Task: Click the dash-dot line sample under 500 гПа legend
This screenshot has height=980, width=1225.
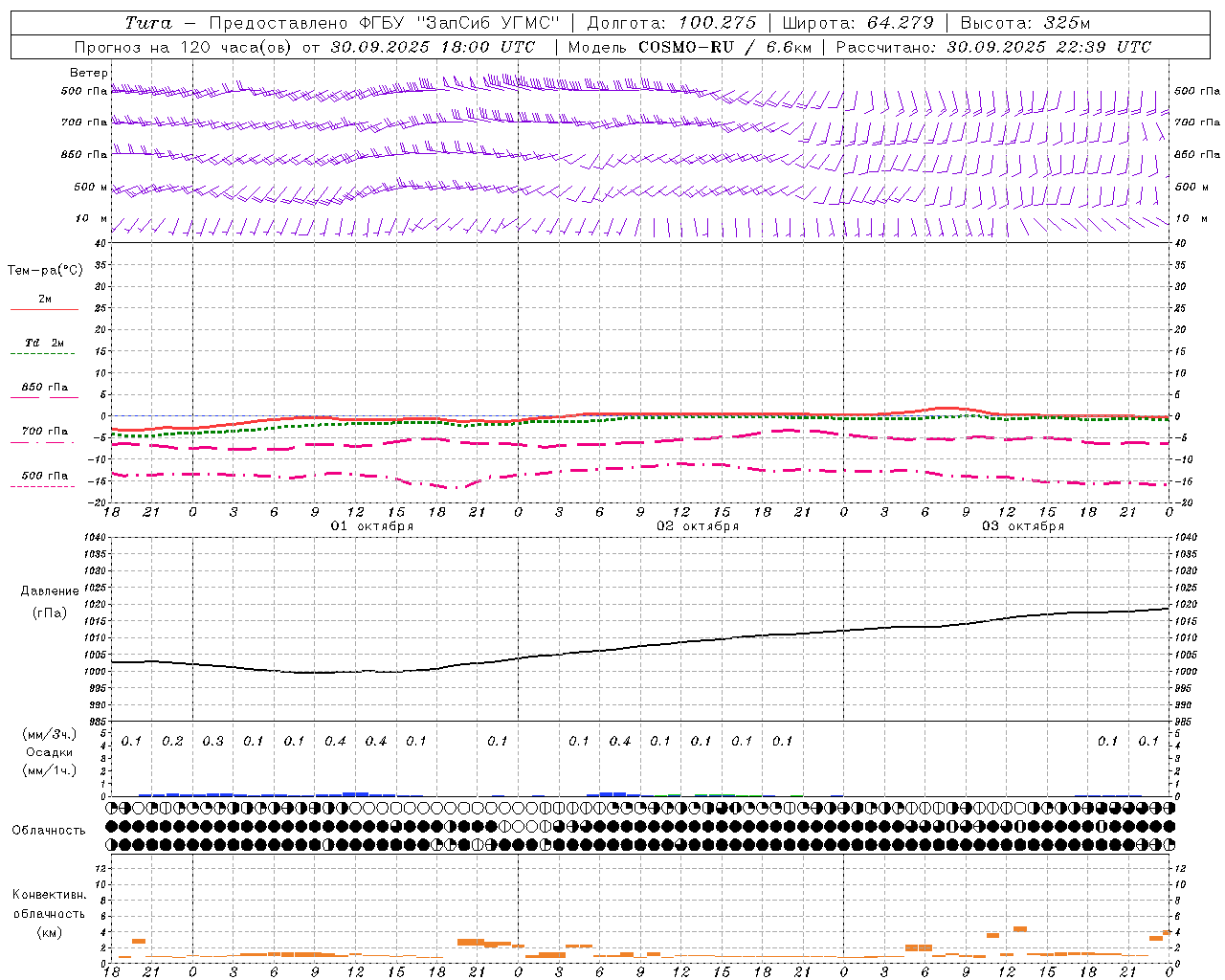Action: 44,487
